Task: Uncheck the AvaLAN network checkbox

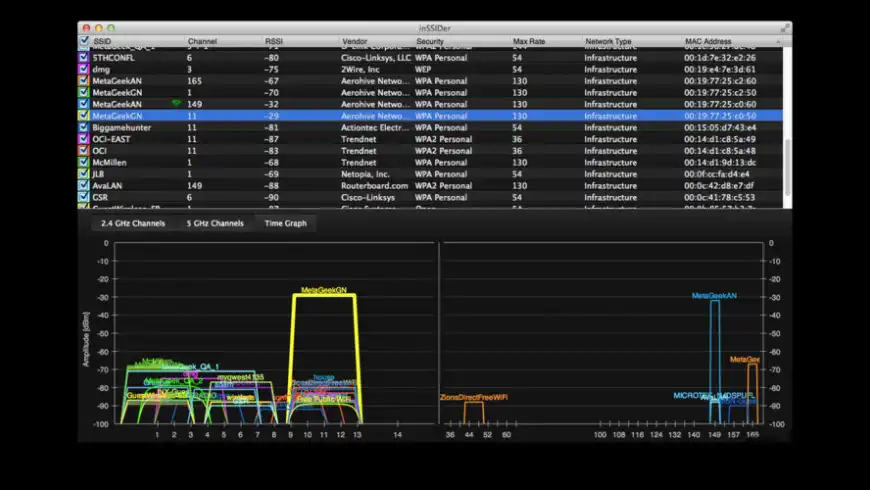Action: (x=84, y=185)
